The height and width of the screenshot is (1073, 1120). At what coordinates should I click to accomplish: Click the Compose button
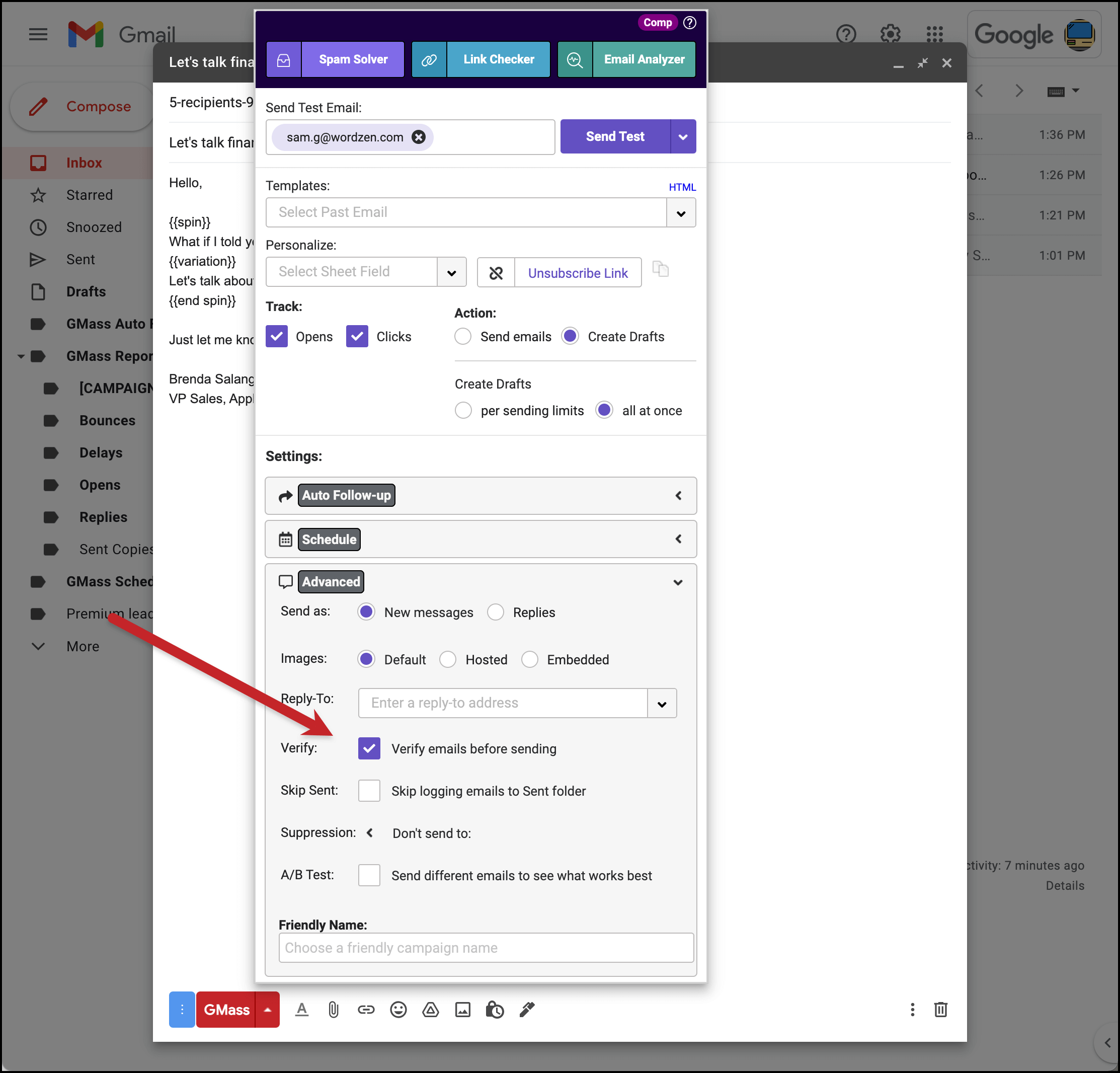click(83, 106)
